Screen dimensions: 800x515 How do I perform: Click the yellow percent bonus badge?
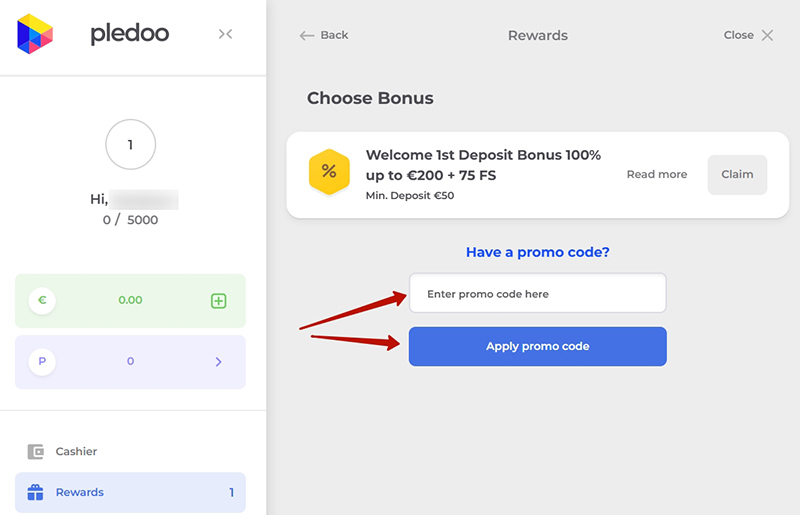click(328, 174)
